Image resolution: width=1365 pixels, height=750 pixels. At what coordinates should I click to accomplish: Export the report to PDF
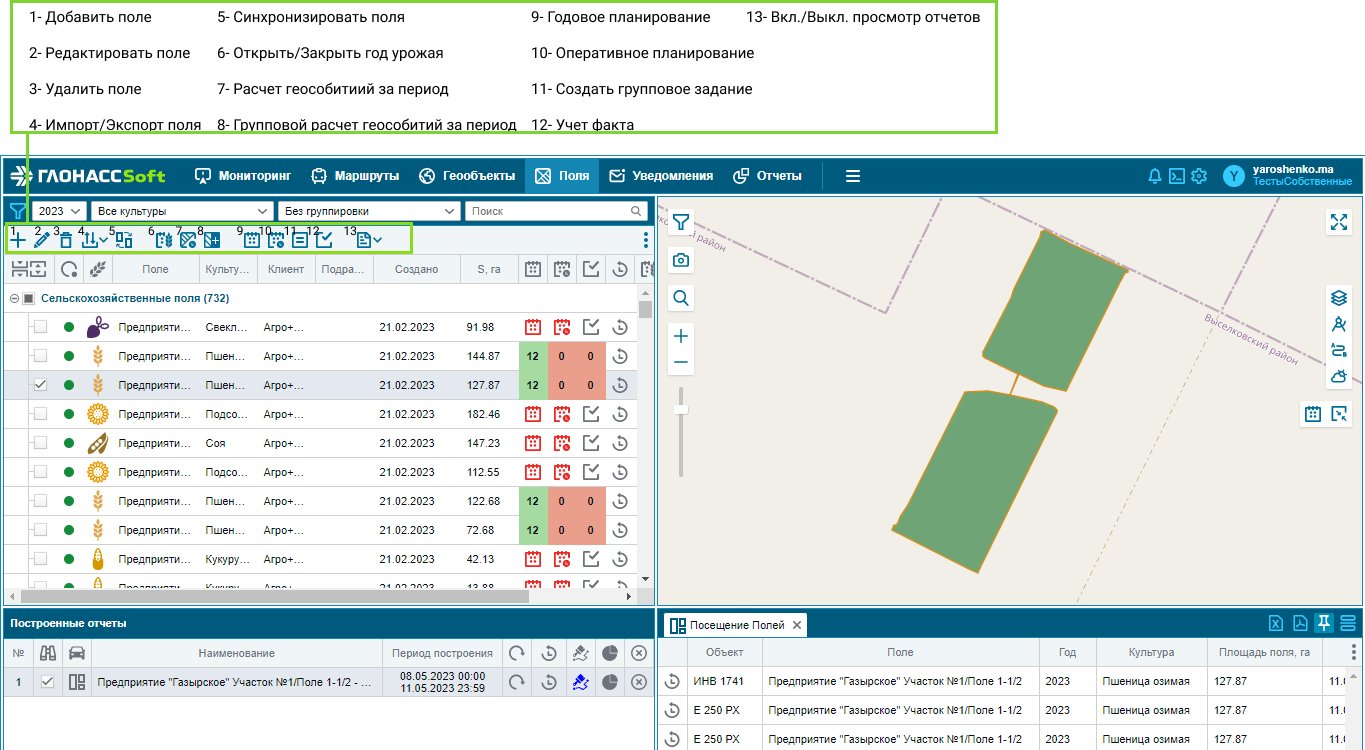coord(1300,623)
